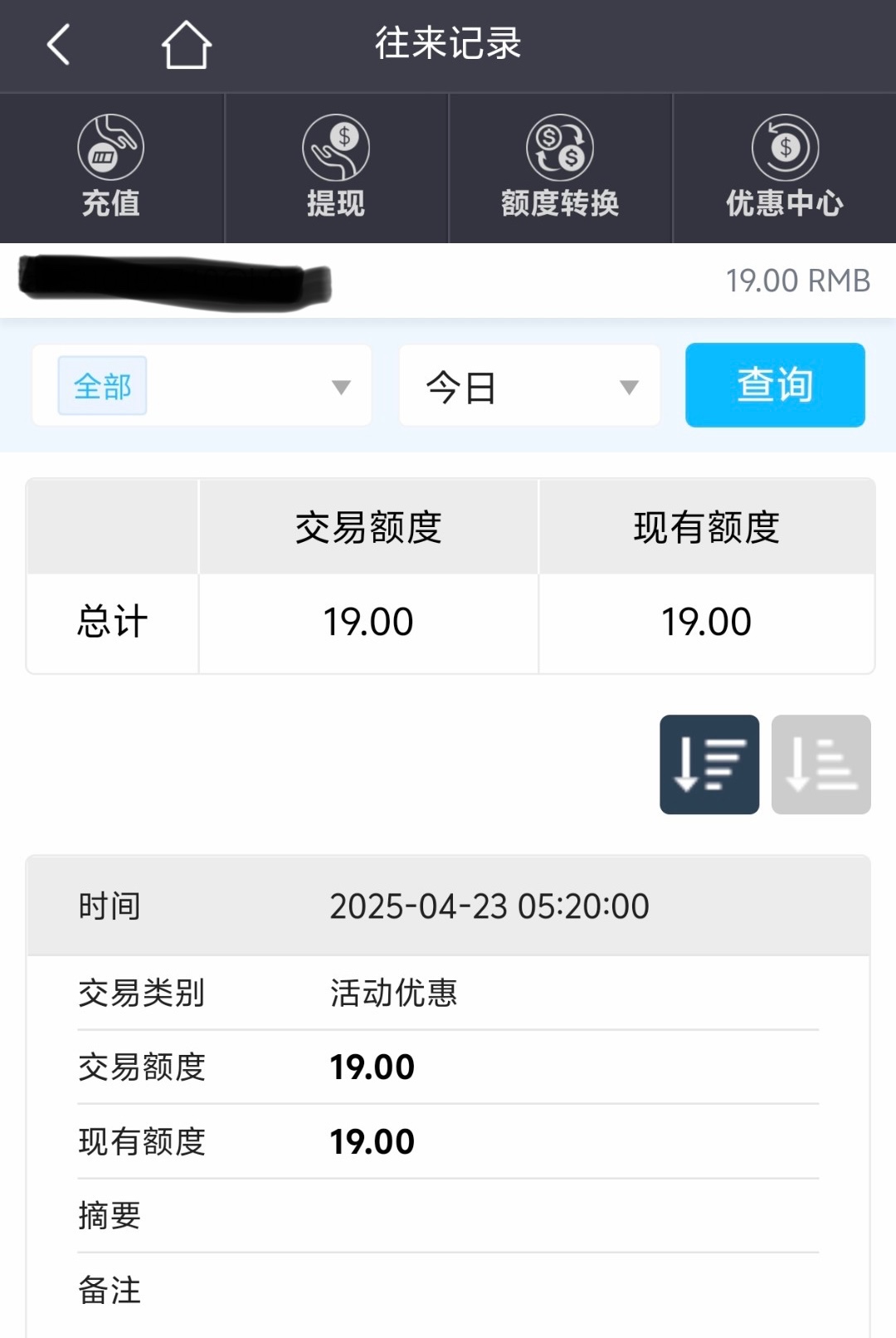The image size is (896, 1338).
Task: Tap the 充值 menu label
Action: (x=110, y=203)
